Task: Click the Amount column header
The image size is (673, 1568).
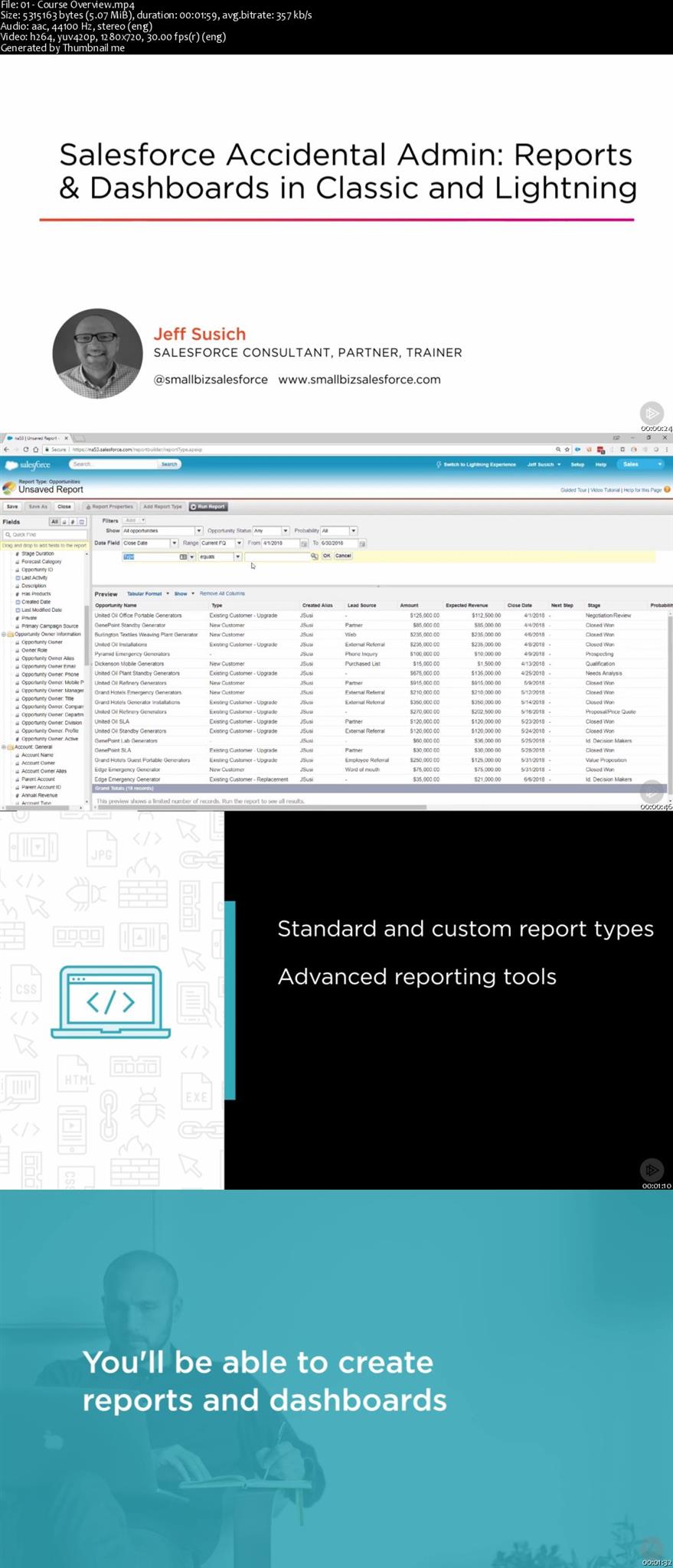Action: pos(409,606)
